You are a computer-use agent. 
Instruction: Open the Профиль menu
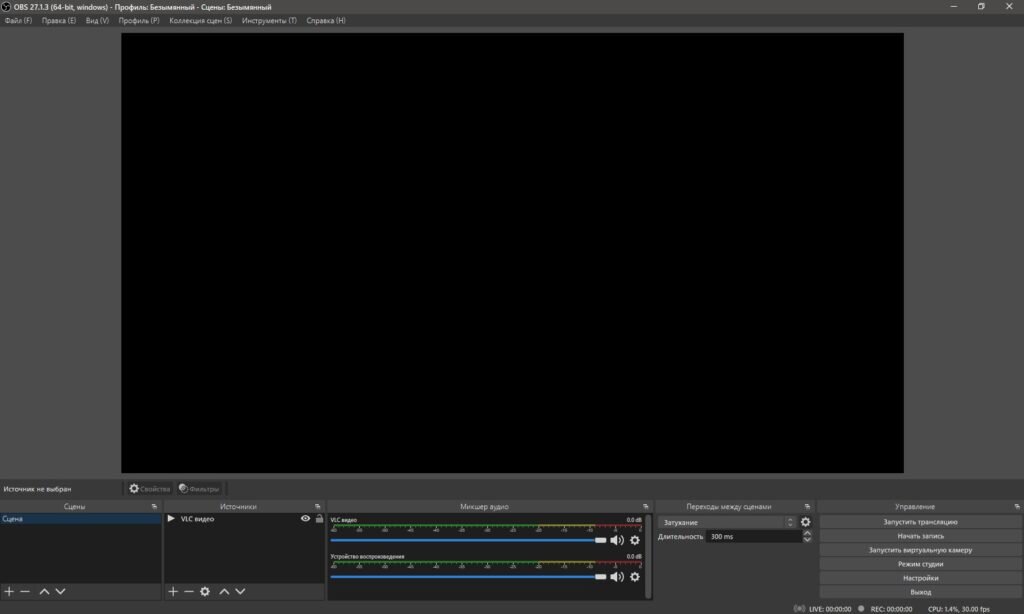coord(139,20)
